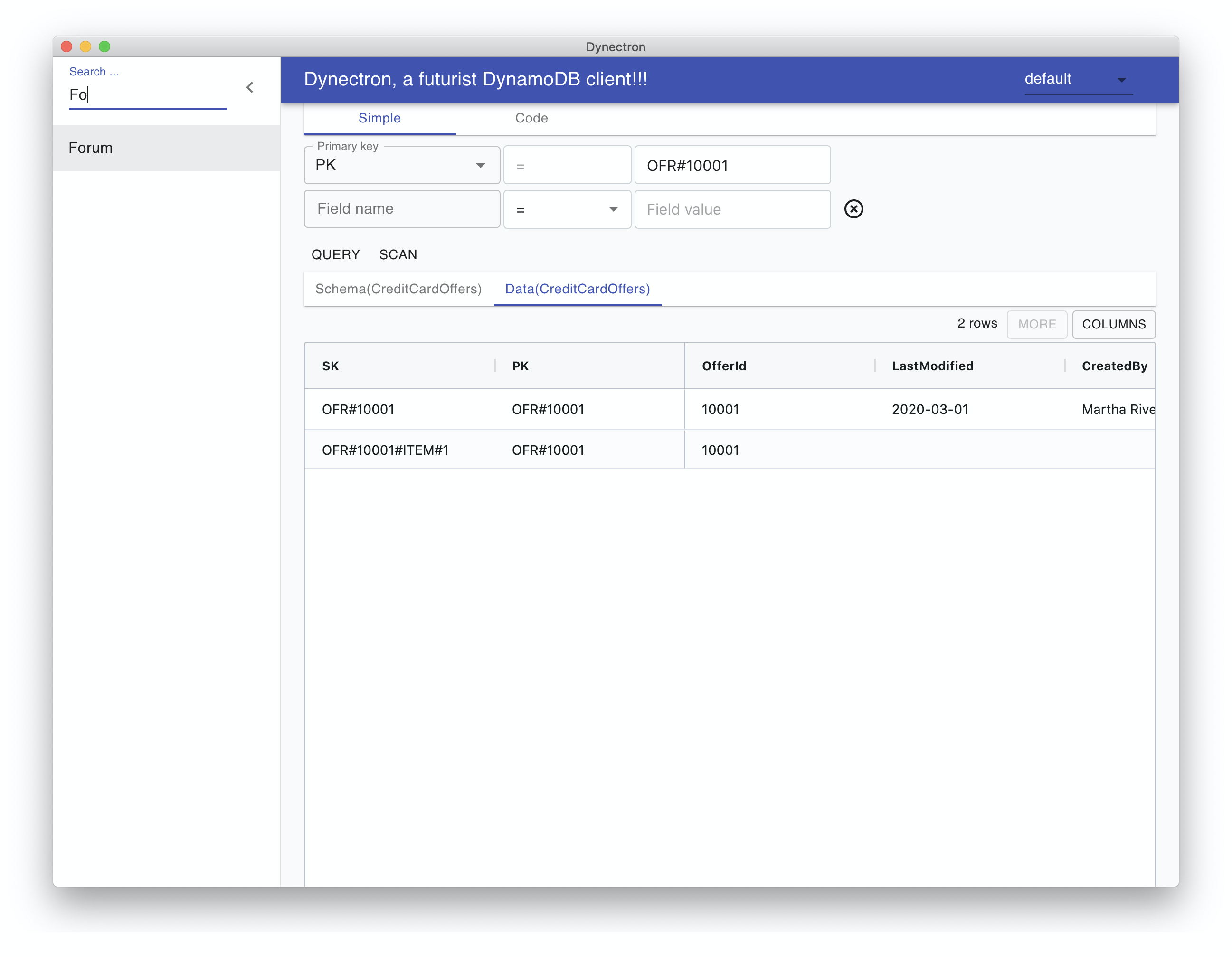The image size is (1232, 957).
Task: Collapse sidebar with the left chevron icon
Action: tap(249, 87)
